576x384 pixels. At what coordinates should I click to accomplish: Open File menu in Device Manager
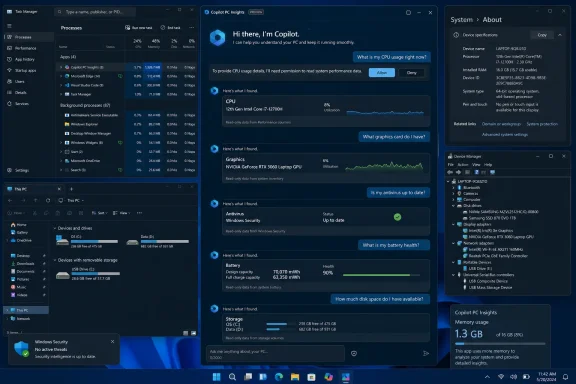click(x=451, y=165)
